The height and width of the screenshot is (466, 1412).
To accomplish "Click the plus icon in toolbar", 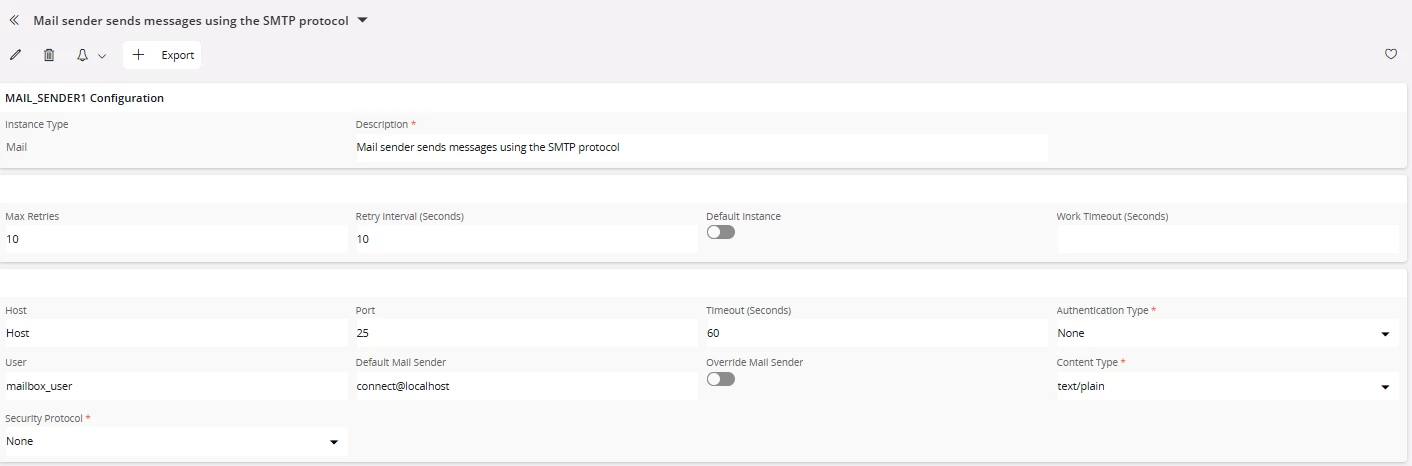I will pos(138,55).
